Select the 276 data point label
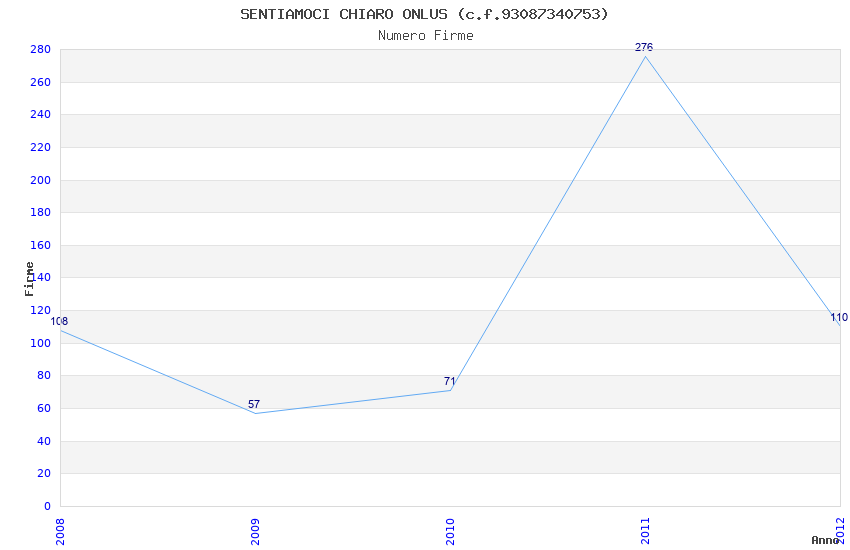Image resolution: width=850 pixels, height=550 pixels. 644,47
